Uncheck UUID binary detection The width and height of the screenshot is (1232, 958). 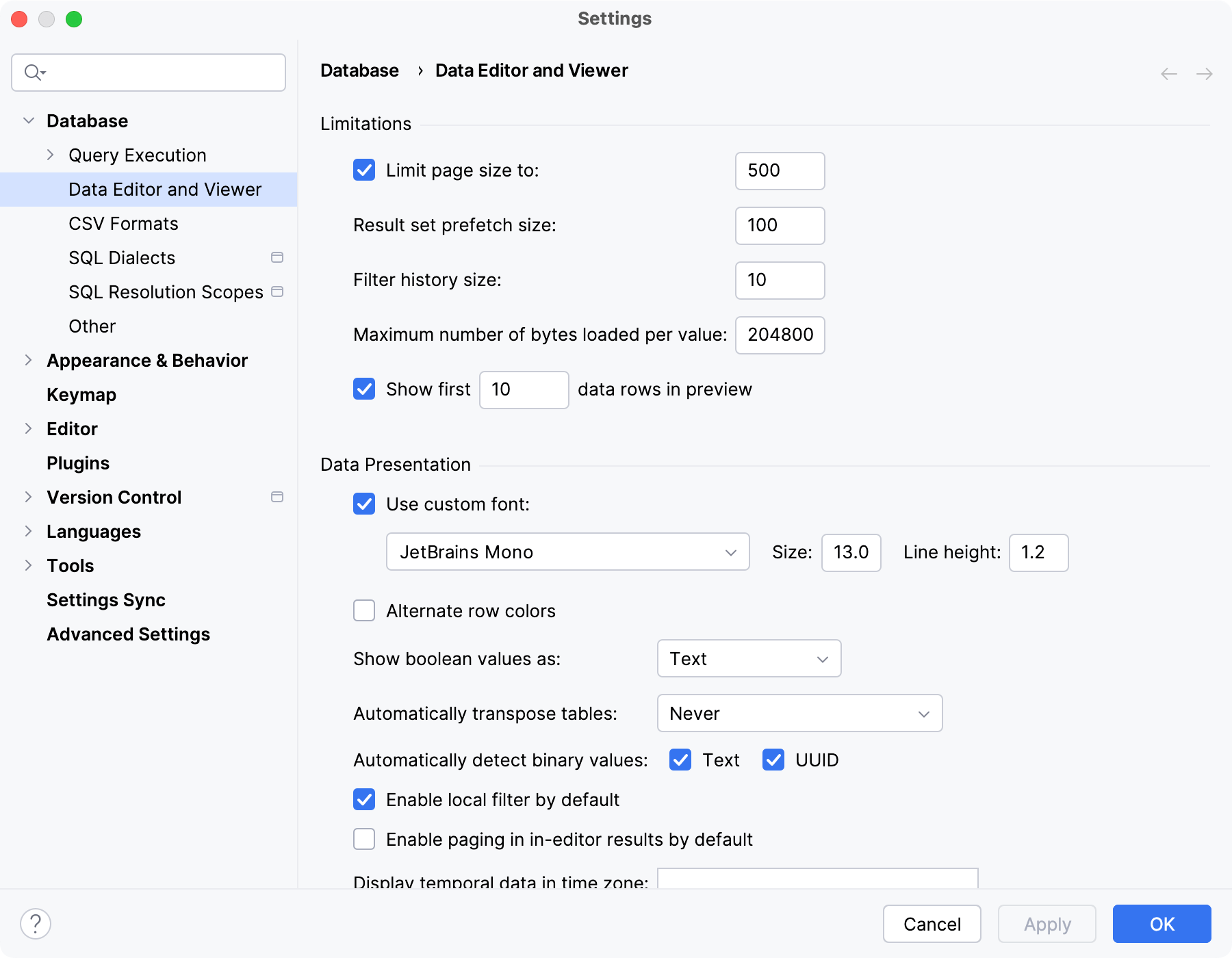(773, 760)
